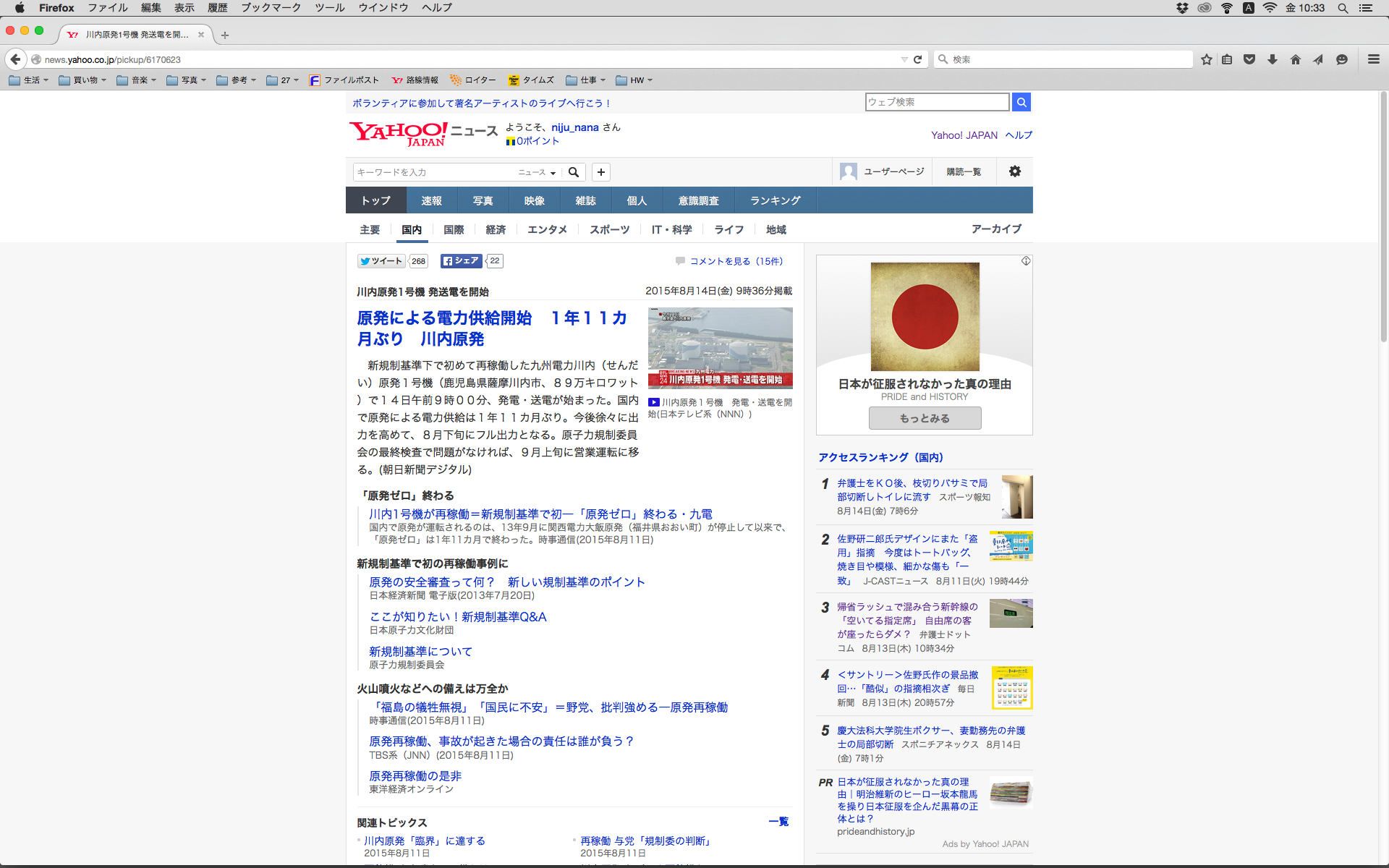Expand the ニュース search category dropdown
Viewport: 1389px width, 868px height.
537,172
